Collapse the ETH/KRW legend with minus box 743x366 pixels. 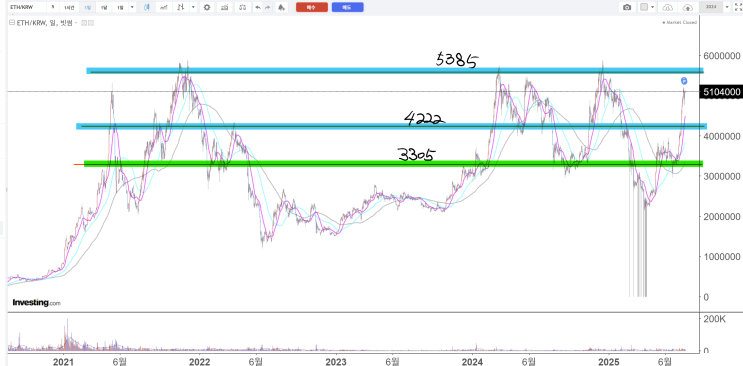click(x=12, y=22)
